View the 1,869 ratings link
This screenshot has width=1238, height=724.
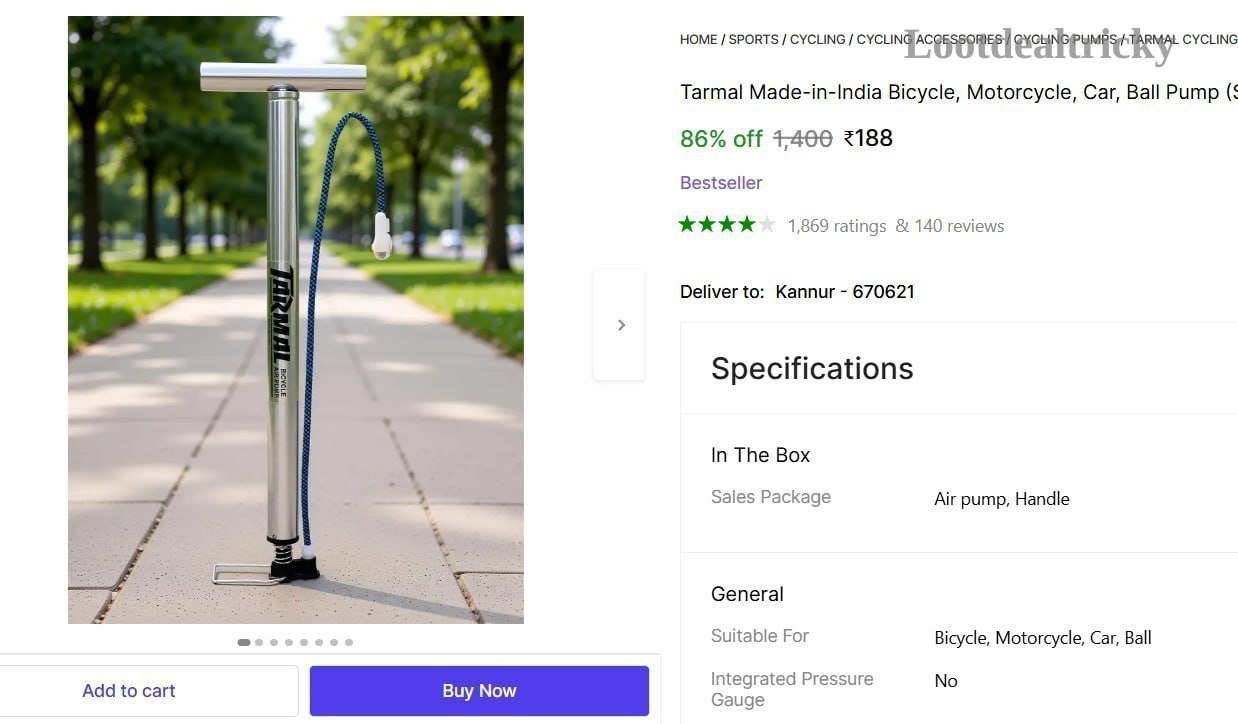click(x=837, y=226)
